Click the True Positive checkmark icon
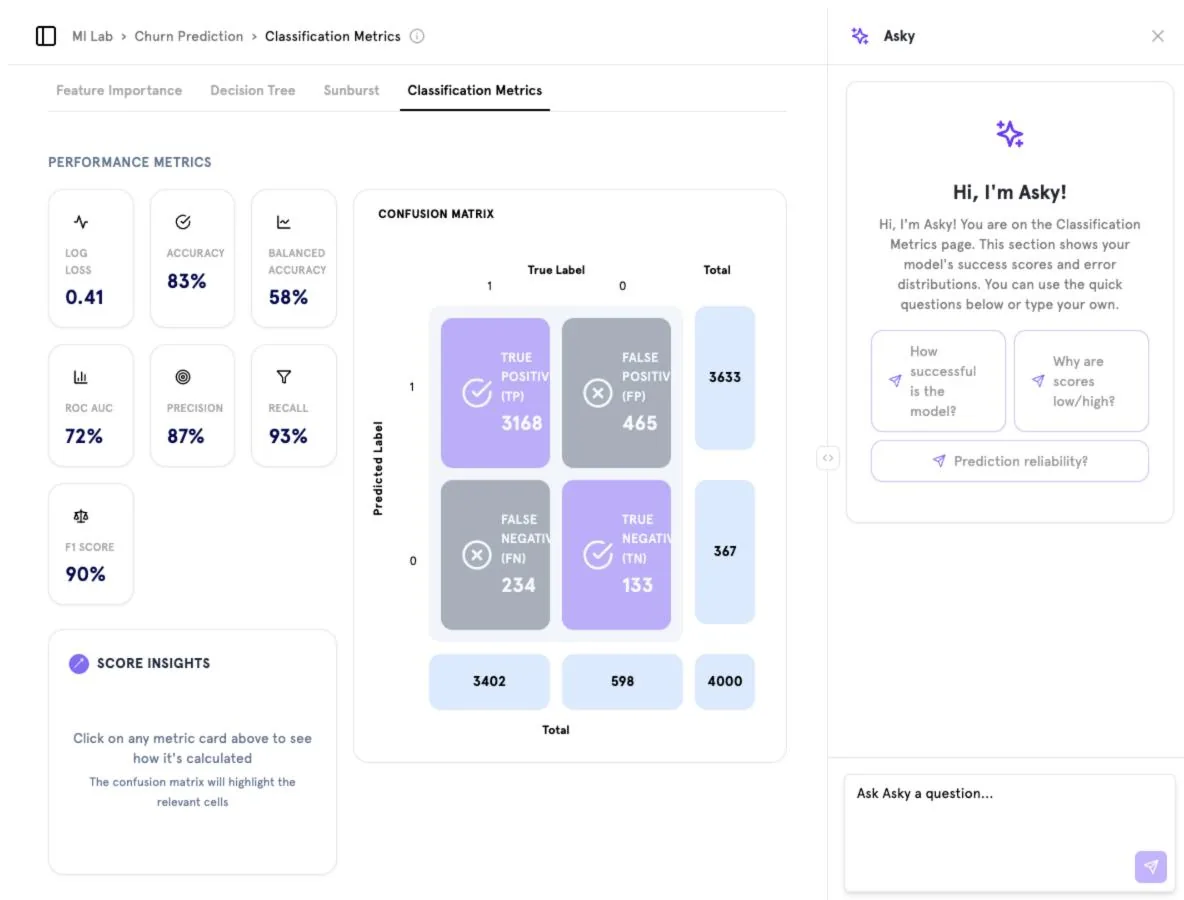The width and height of the screenshot is (1184, 900). pos(476,393)
